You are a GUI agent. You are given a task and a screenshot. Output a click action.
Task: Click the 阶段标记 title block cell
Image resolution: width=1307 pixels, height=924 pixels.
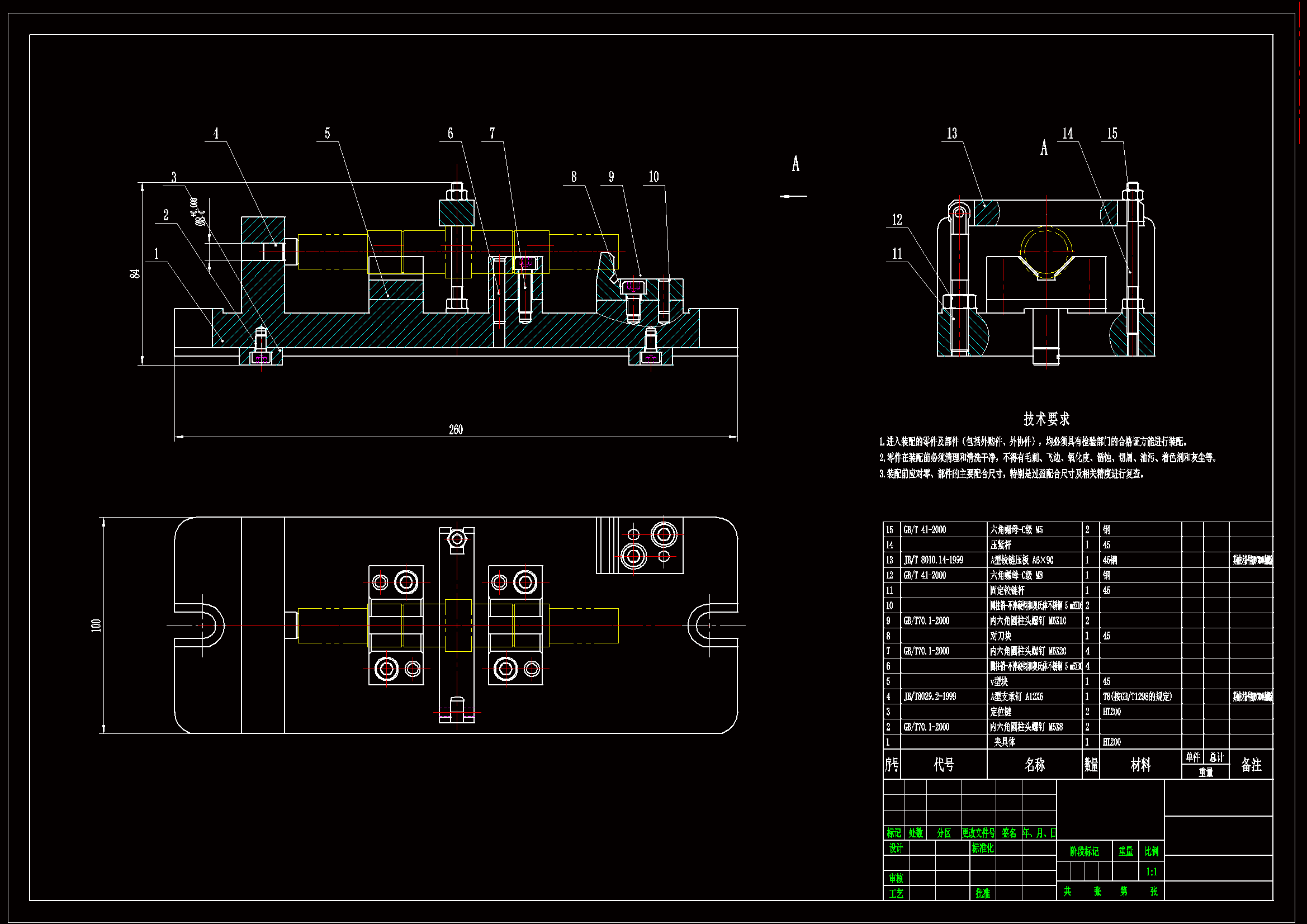click(1084, 852)
